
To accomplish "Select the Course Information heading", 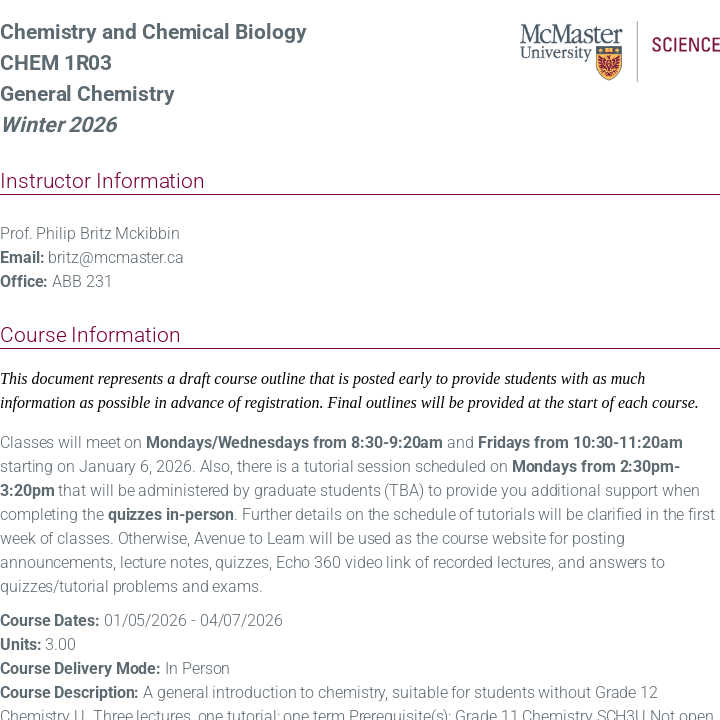I will tap(90, 335).
